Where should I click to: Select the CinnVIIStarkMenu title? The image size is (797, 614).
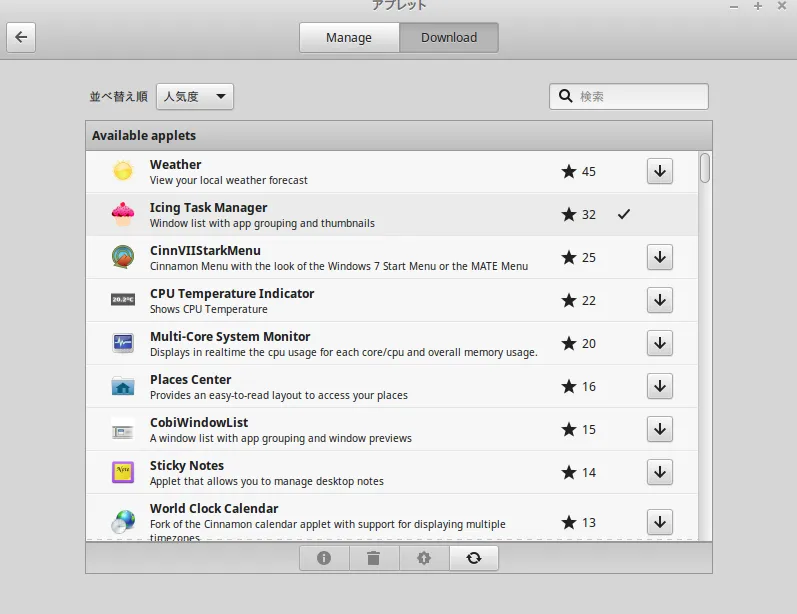205,251
